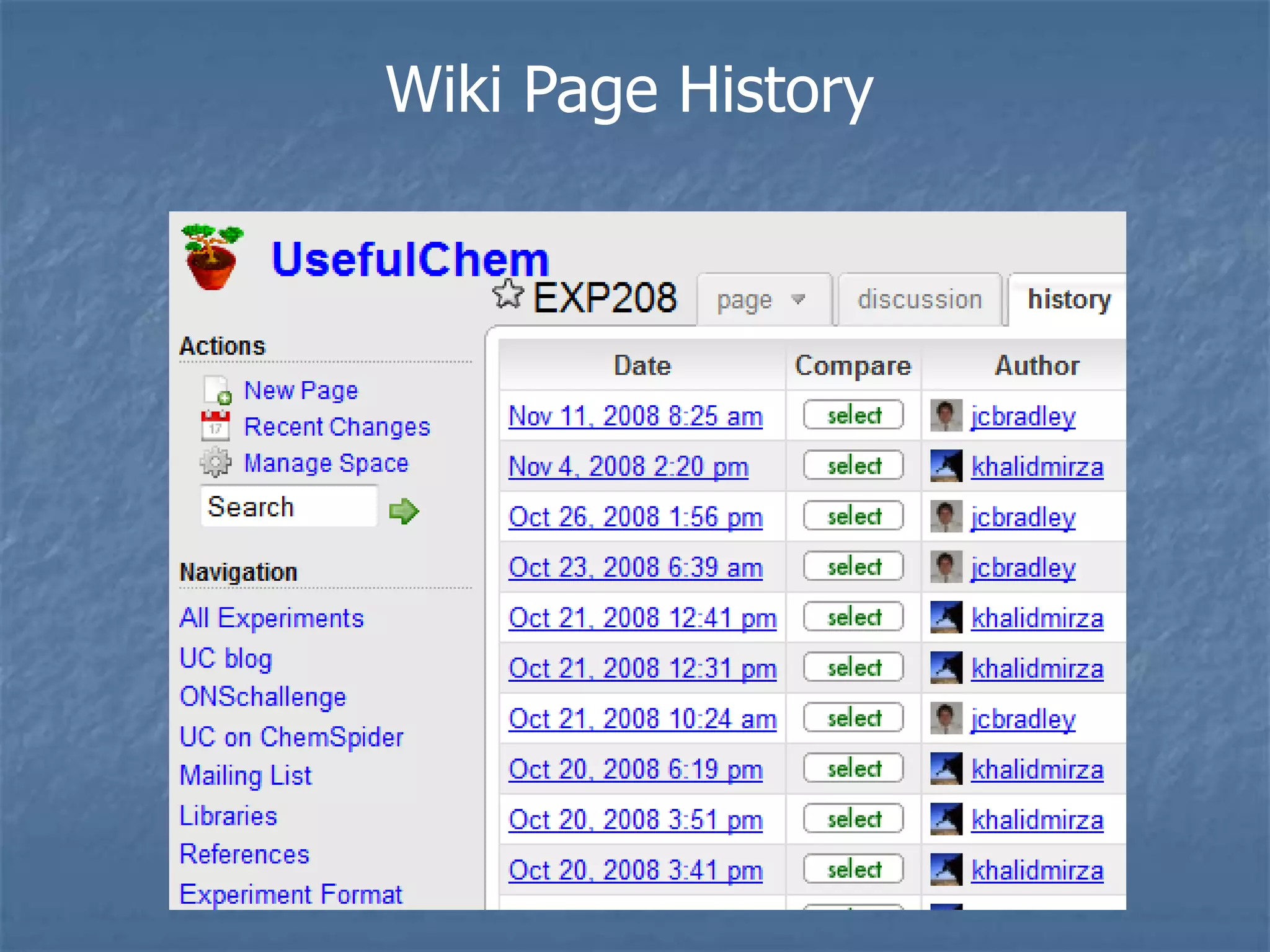Click the Manage Space gear icon
Image resolution: width=1270 pixels, height=952 pixels.
(x=215, y=462)
